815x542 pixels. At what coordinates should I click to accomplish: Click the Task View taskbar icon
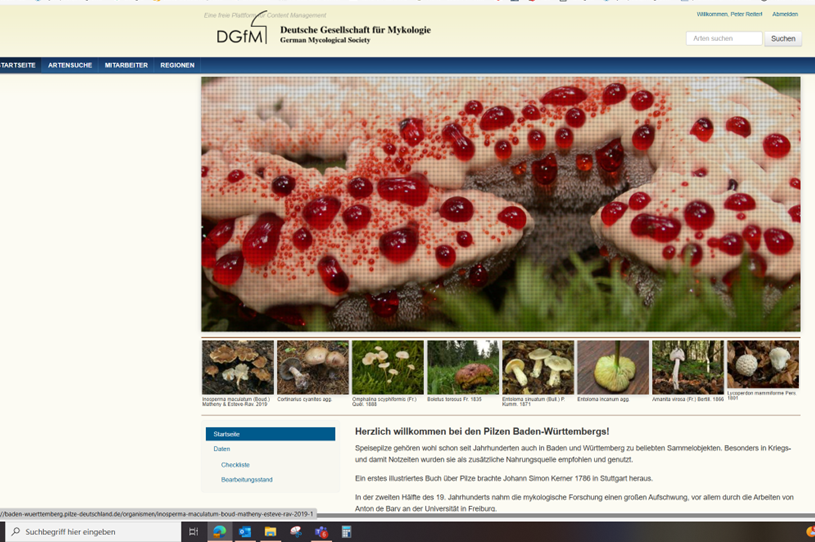click(x=193, y=532)
